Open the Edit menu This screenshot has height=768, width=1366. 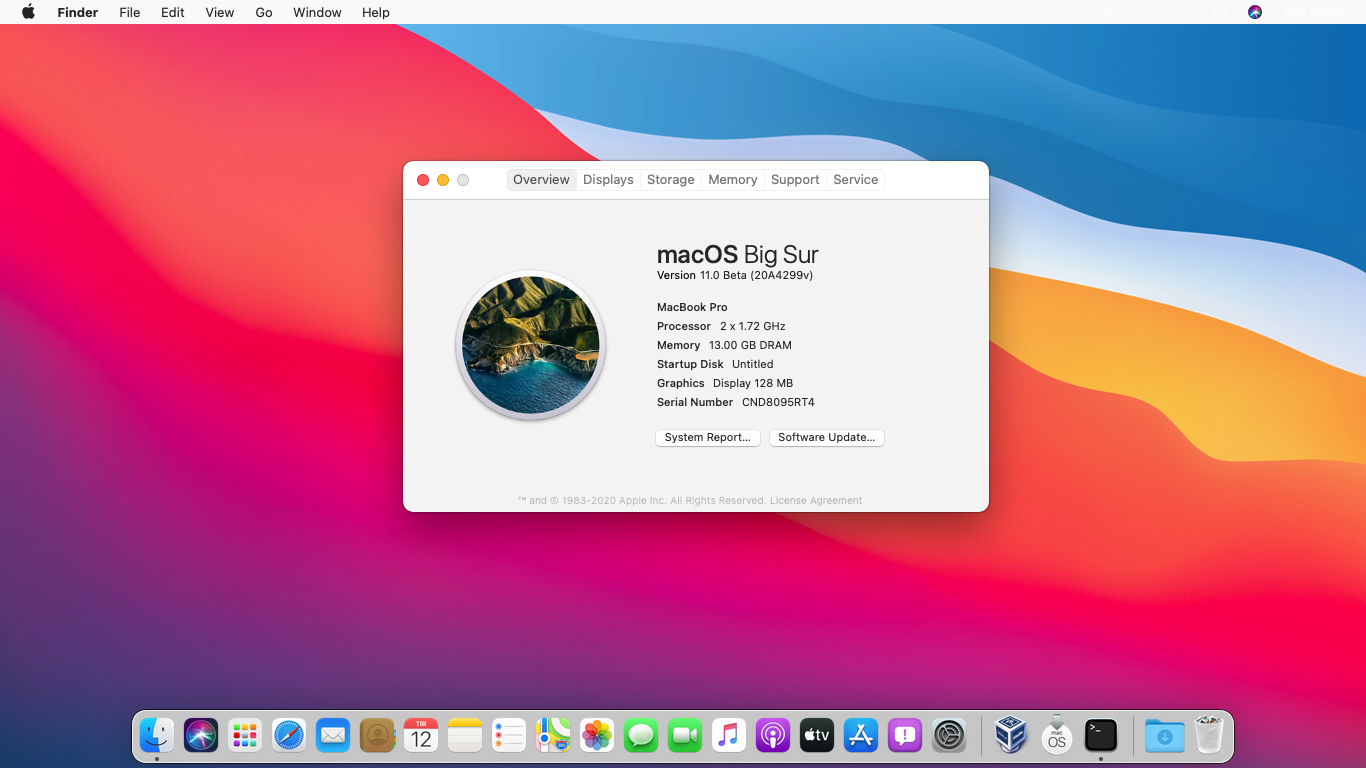[173, 12]
